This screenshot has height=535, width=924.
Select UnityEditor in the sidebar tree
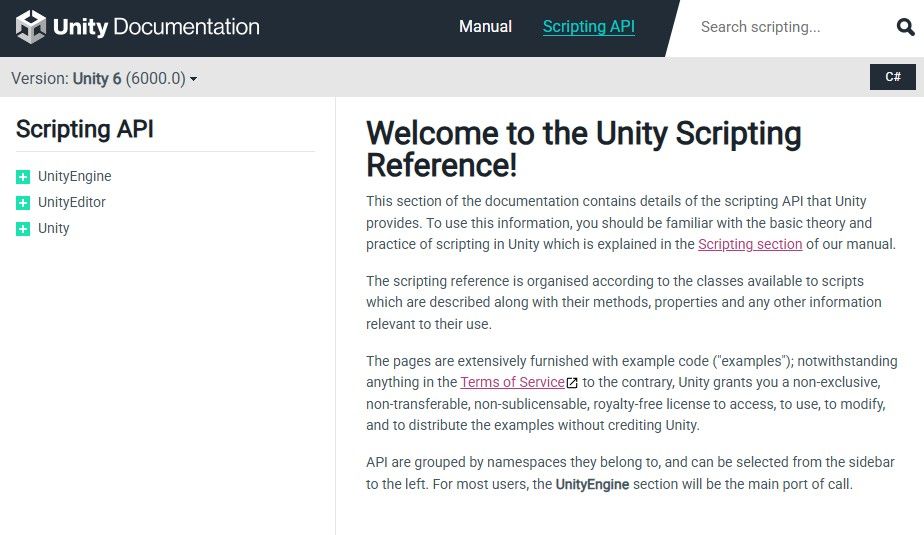point(72,202)
